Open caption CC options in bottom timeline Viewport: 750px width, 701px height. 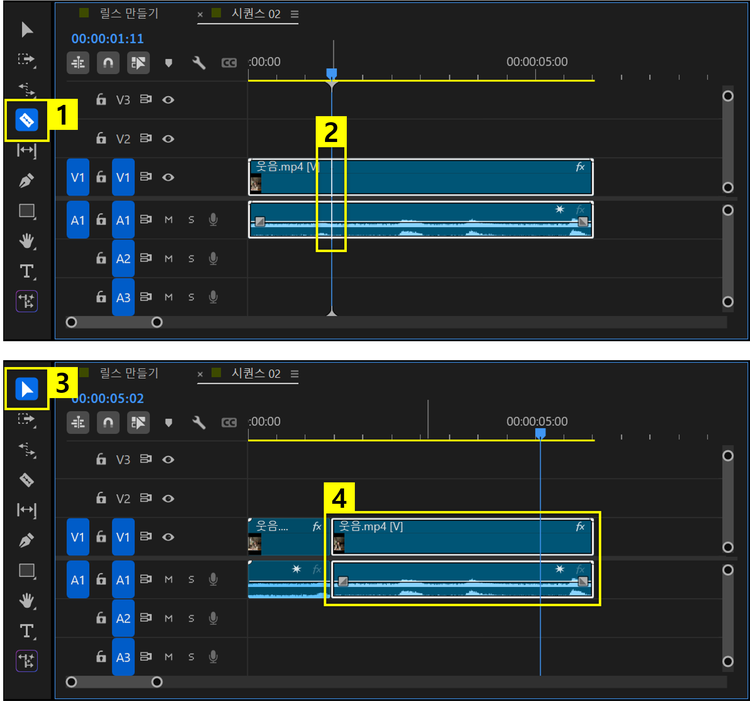click(x=229, y=423)
